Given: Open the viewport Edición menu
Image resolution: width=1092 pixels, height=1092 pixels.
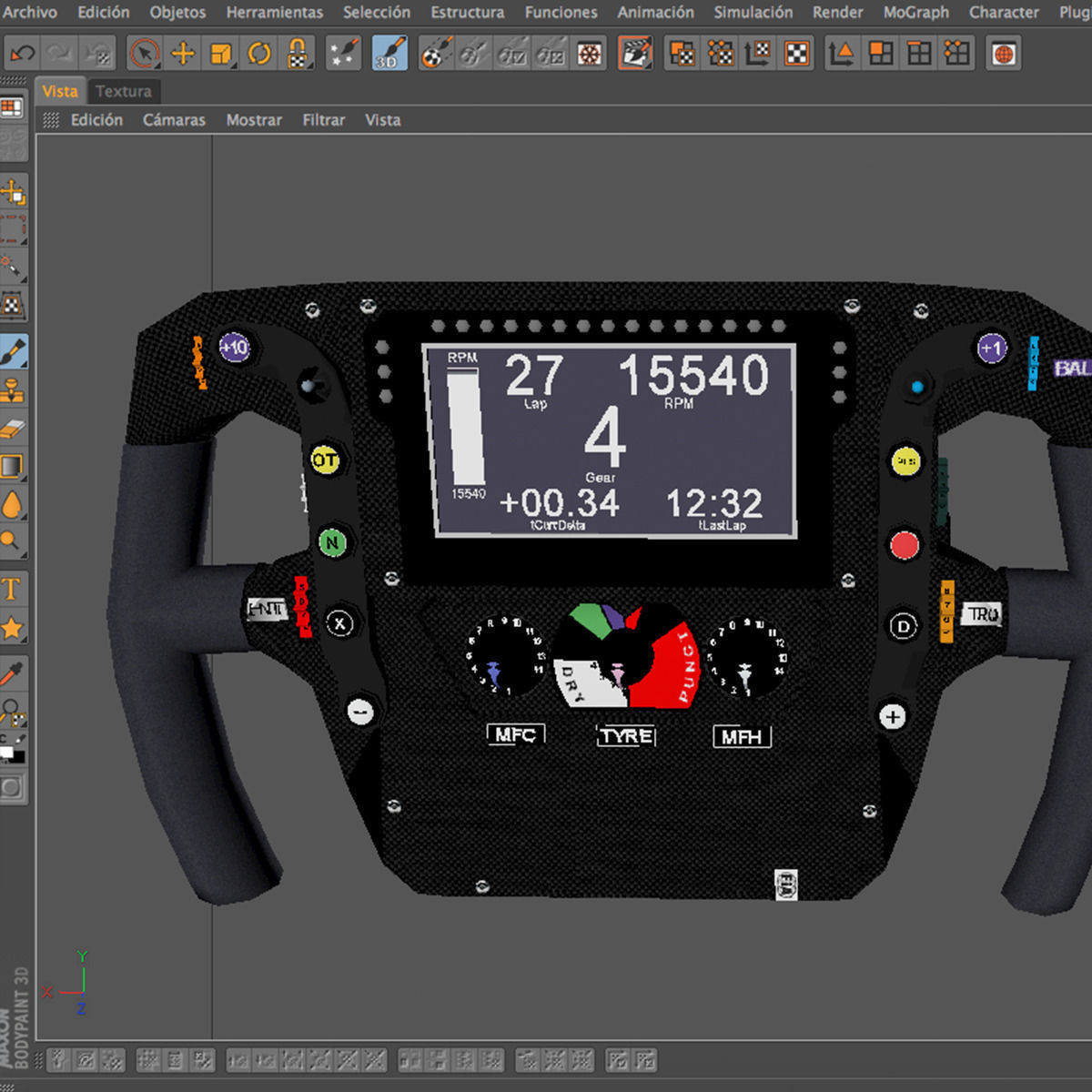Looking at the screenshot, I should pos(96,119).
